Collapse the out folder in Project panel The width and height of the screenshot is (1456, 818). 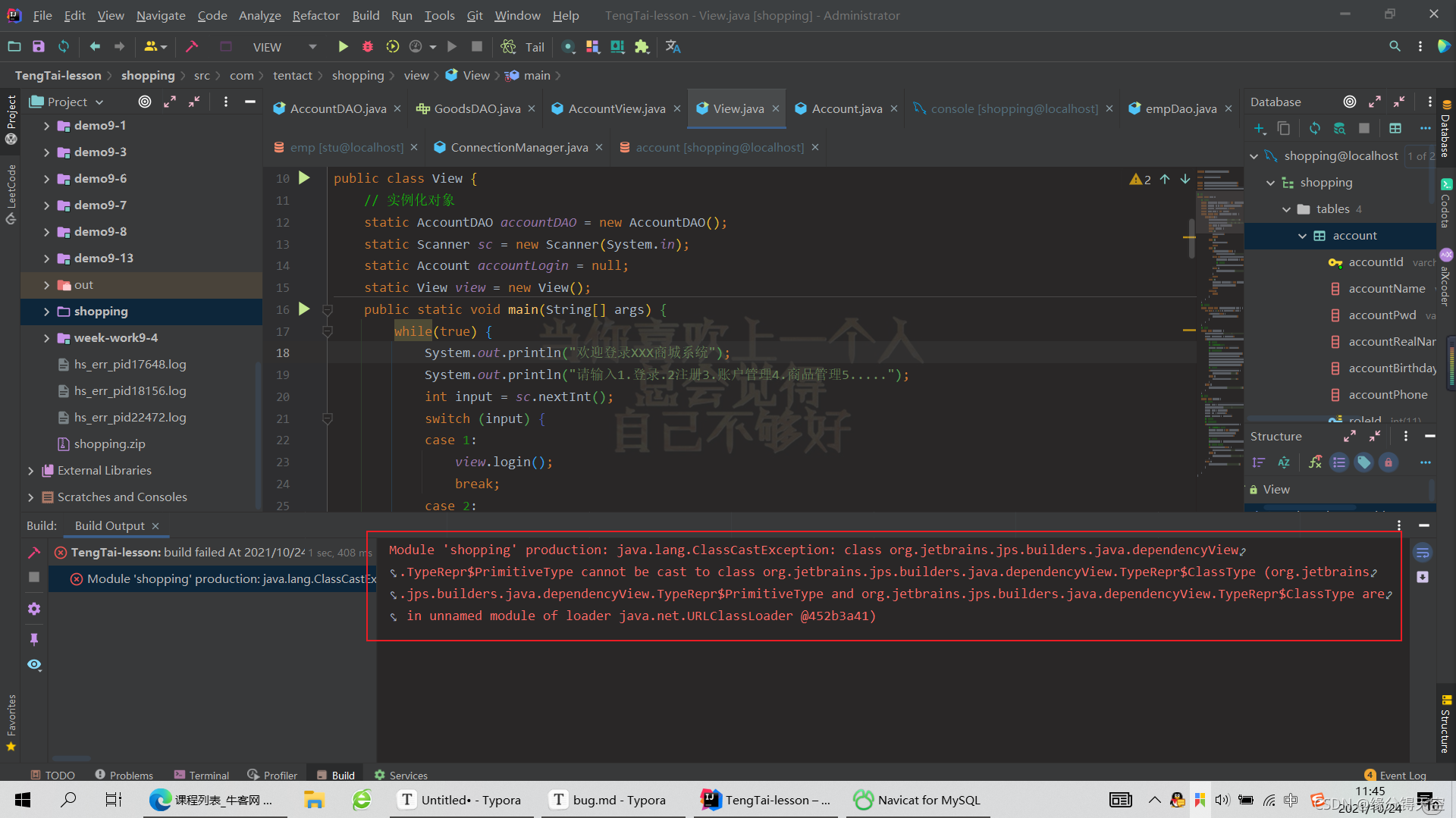tap(47, 284)
